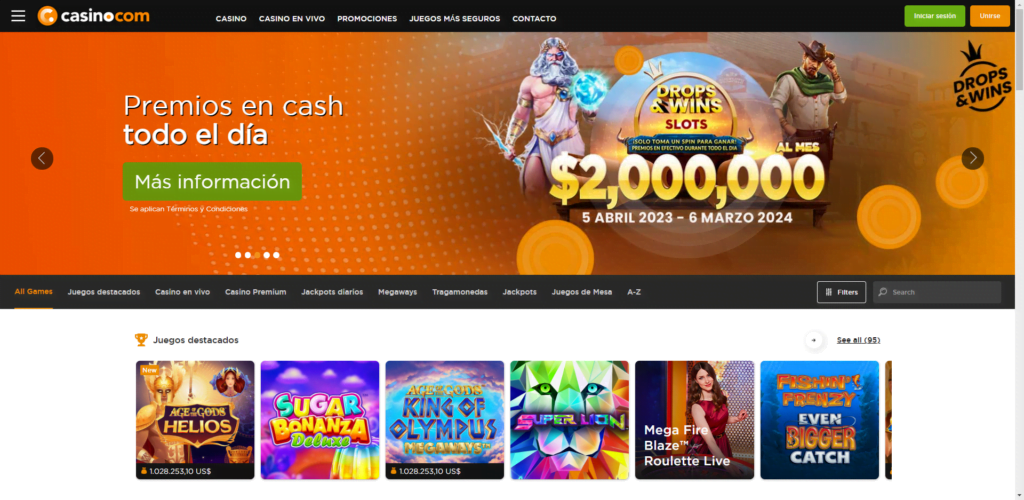Click the magnifier icon in search box
The width and height of the screenshot is (1024, 500).
(883, 292)
